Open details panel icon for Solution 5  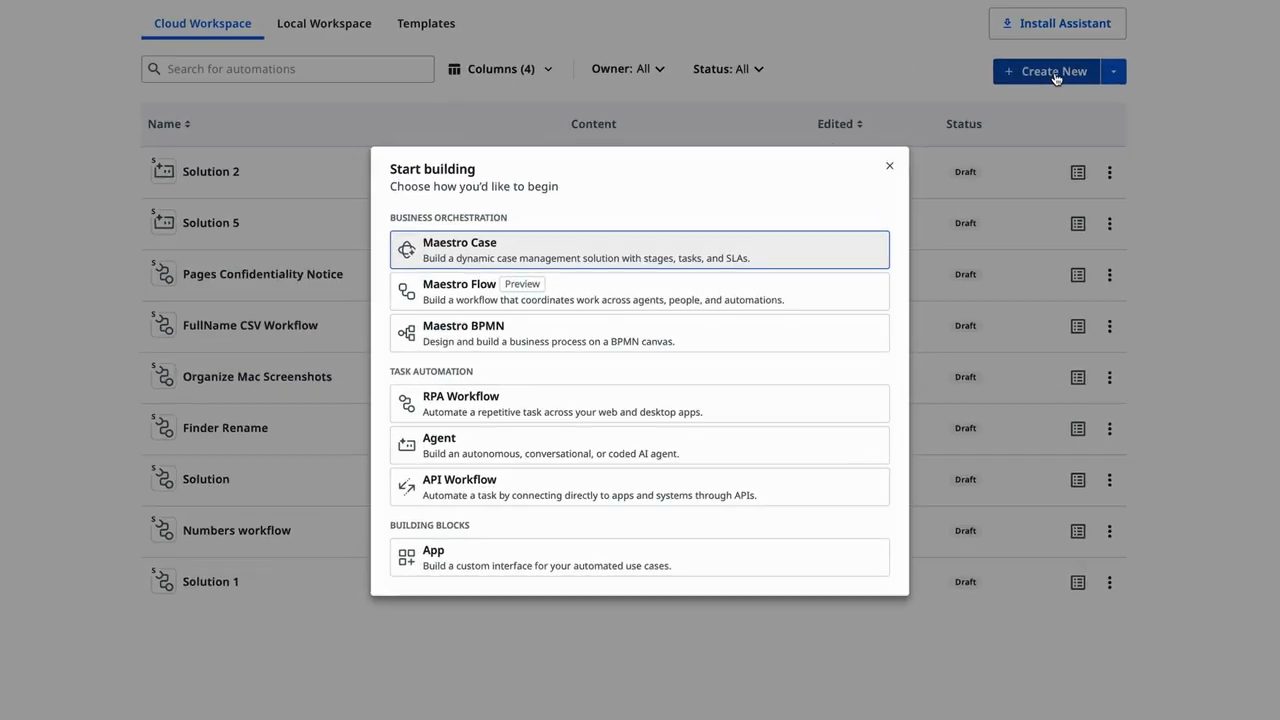(1078, 224)
